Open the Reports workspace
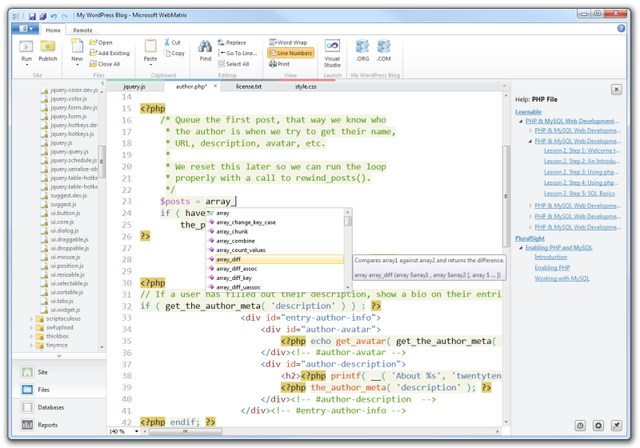The height and width of the screenshot is (448, 640). pyautogui.click(x=59, y=425)
